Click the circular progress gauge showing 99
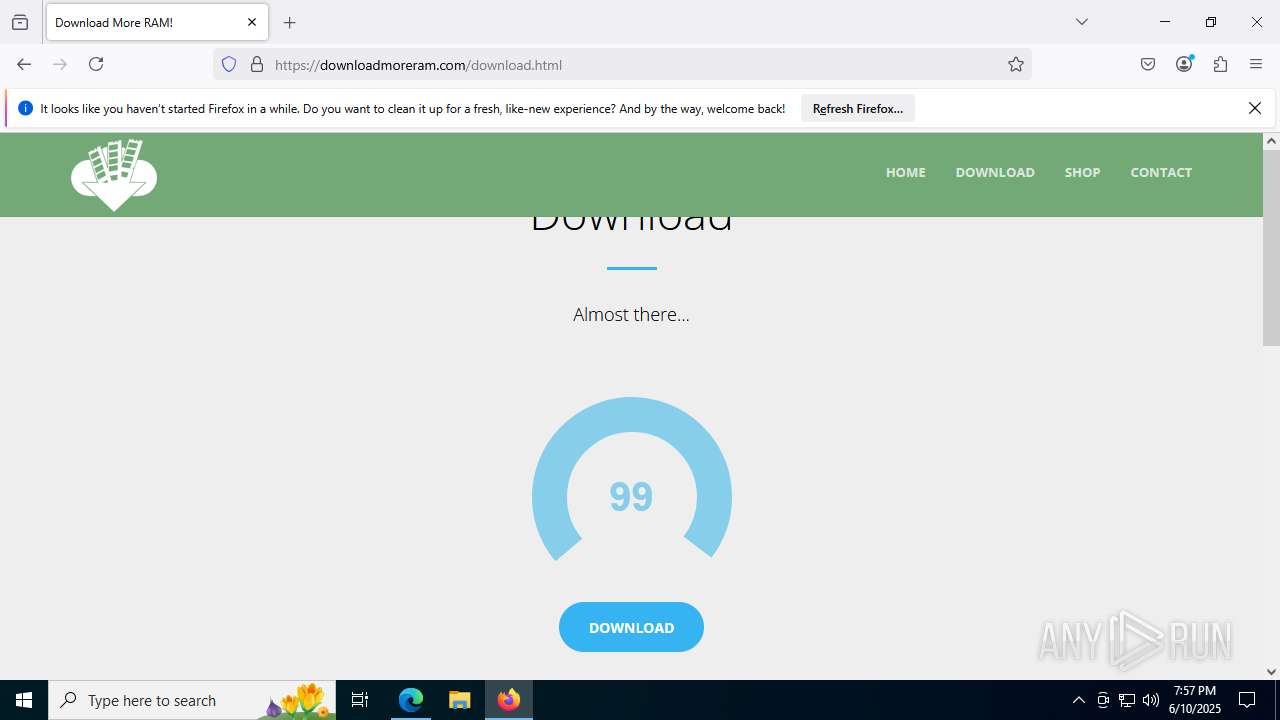This screenshot has height=720, width=1280. 632,480
